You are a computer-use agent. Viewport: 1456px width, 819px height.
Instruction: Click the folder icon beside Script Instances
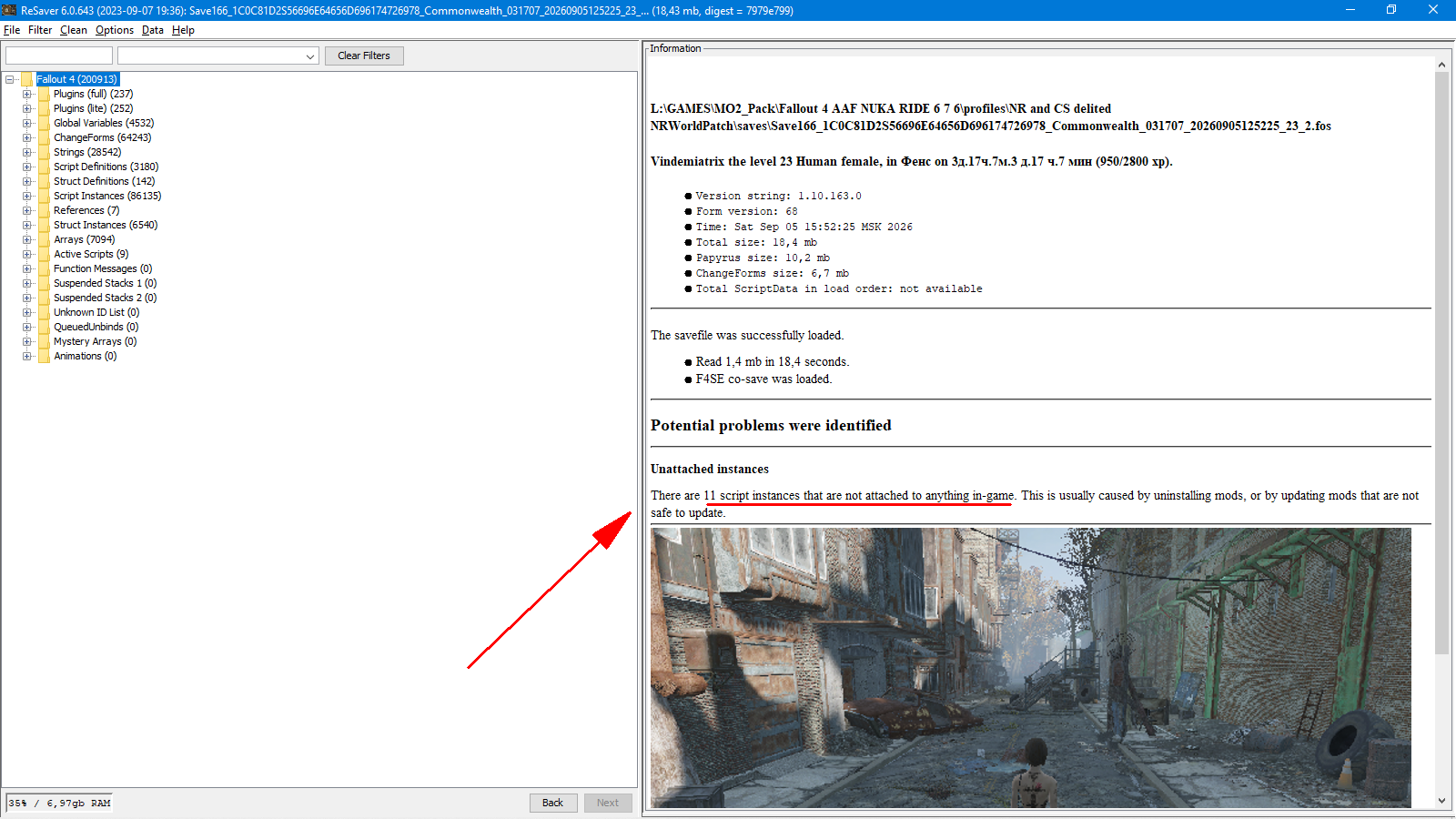coord(44,196)
